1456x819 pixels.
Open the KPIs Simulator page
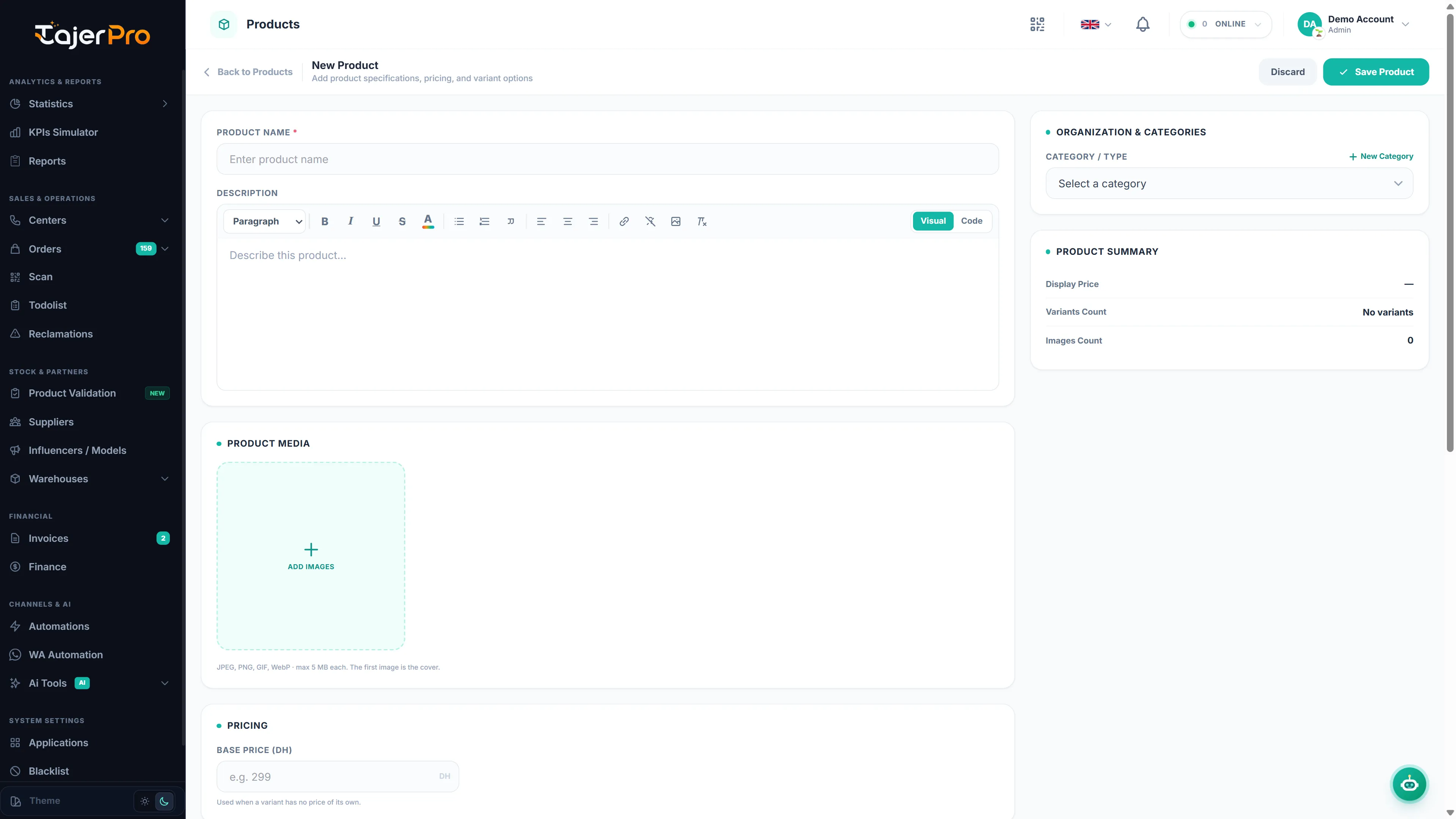[90, 132]
